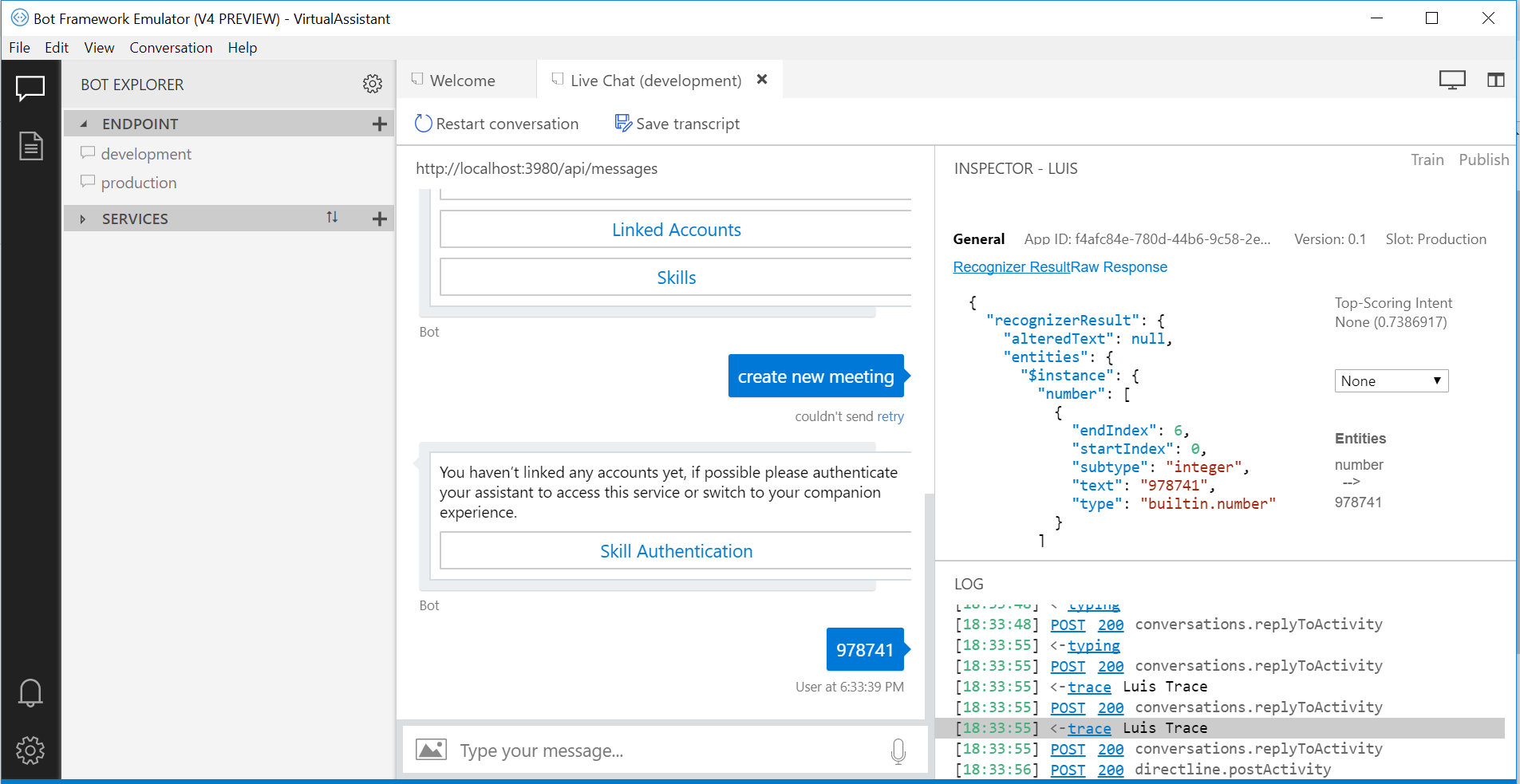The width and height of the screenshot is (1520, 784).
Task: Open the Help menu
Action: click(243, 48)
